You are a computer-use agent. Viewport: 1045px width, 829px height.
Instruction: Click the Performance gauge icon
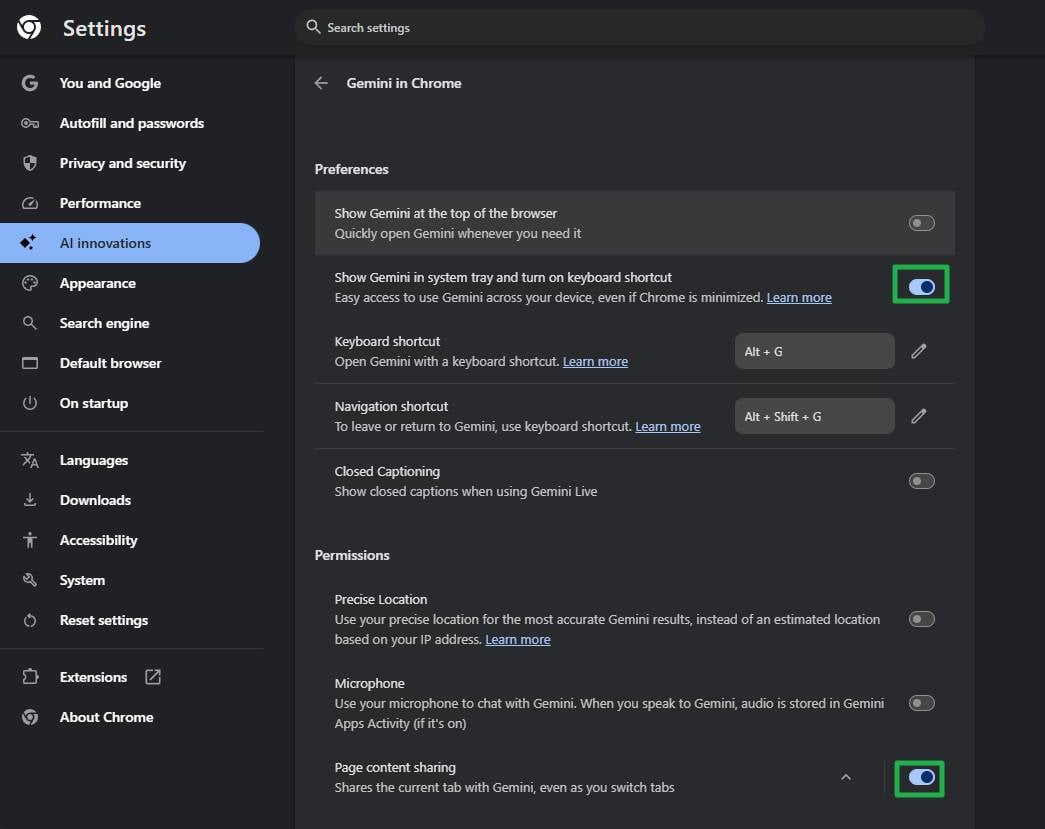pos(30,203)
